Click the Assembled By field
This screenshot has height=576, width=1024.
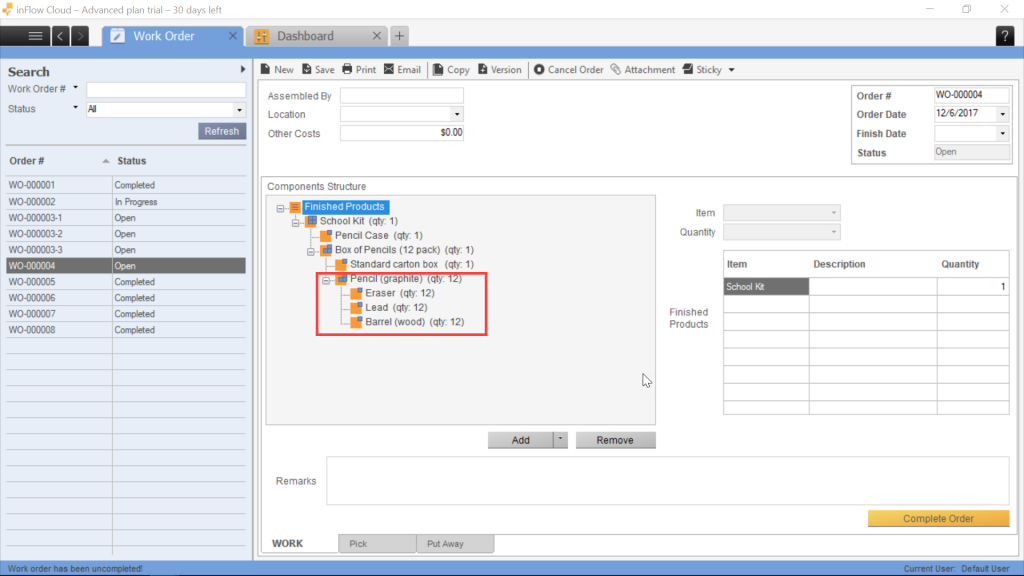pos(402,95)
